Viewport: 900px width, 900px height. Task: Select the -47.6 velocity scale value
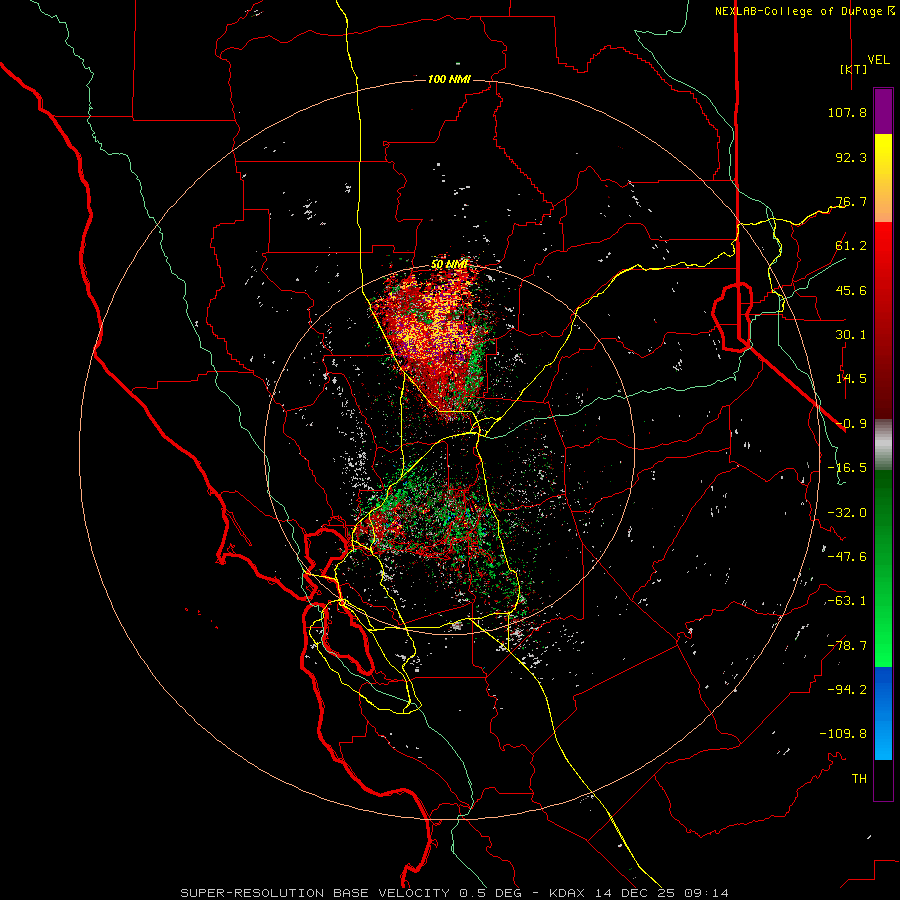point(847,557)
